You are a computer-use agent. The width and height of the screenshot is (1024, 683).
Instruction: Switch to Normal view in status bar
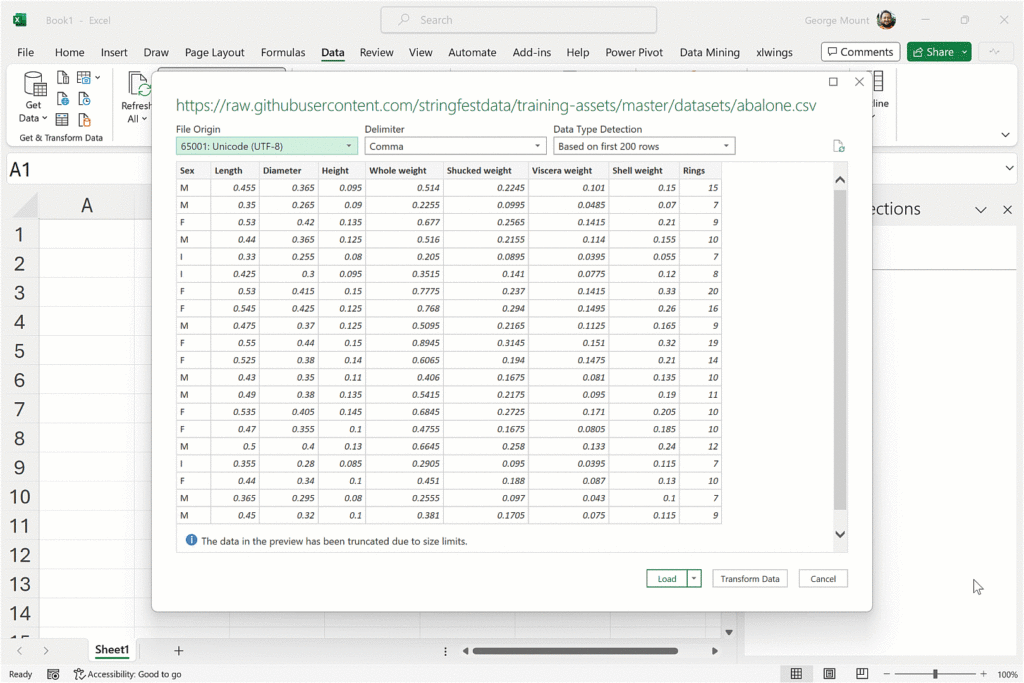pyautogui.click(x=796, y=674)
